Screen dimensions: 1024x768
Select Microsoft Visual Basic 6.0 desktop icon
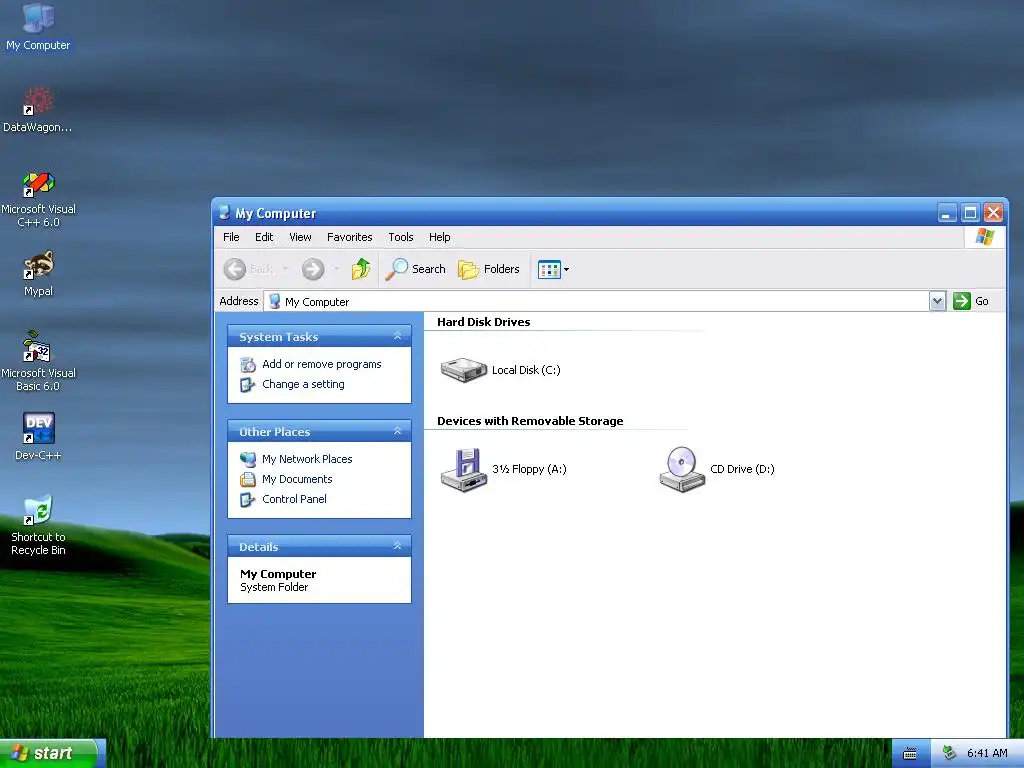pyautogui.click(x=38, y=362)
